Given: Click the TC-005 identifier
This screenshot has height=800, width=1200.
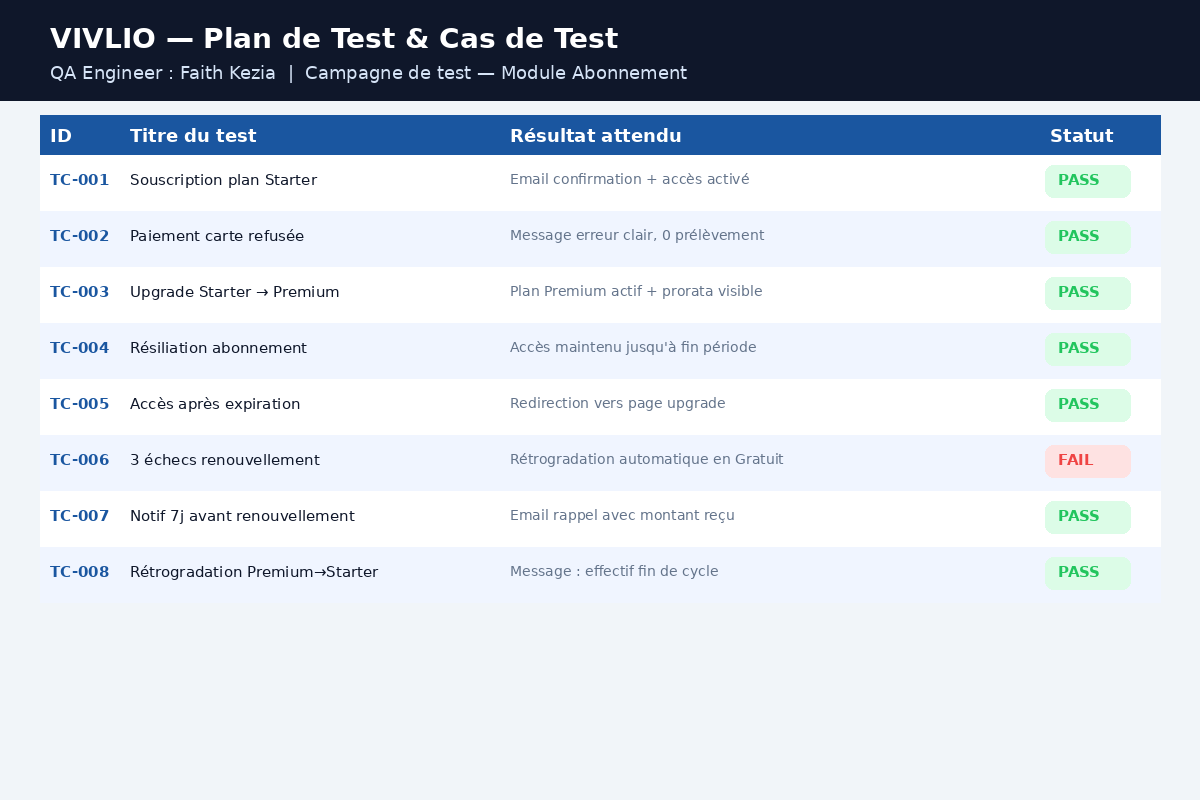Looking at the screenshot, I should [x=79, y=404].
